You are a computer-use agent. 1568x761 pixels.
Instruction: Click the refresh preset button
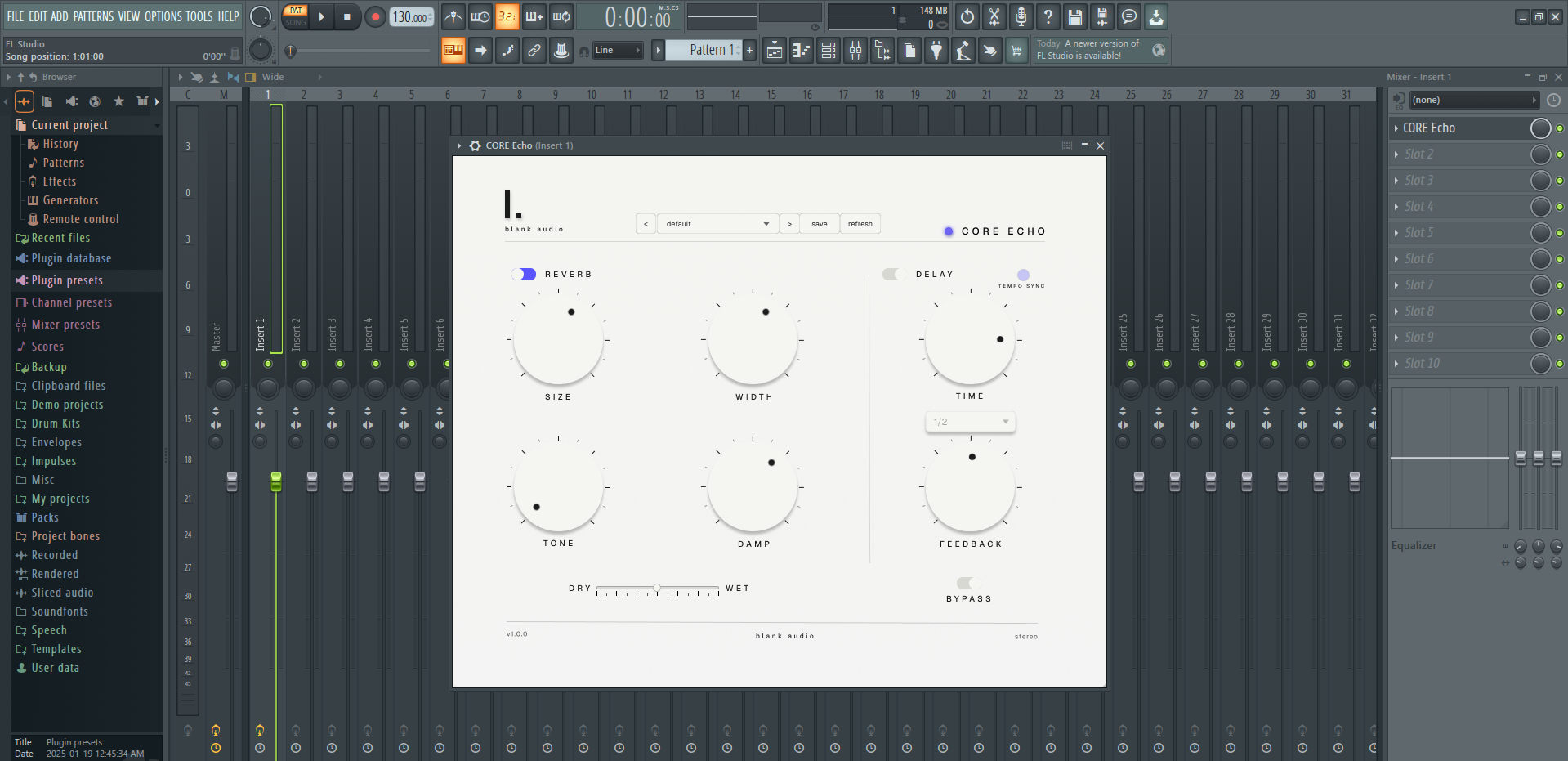pos(860,224)
